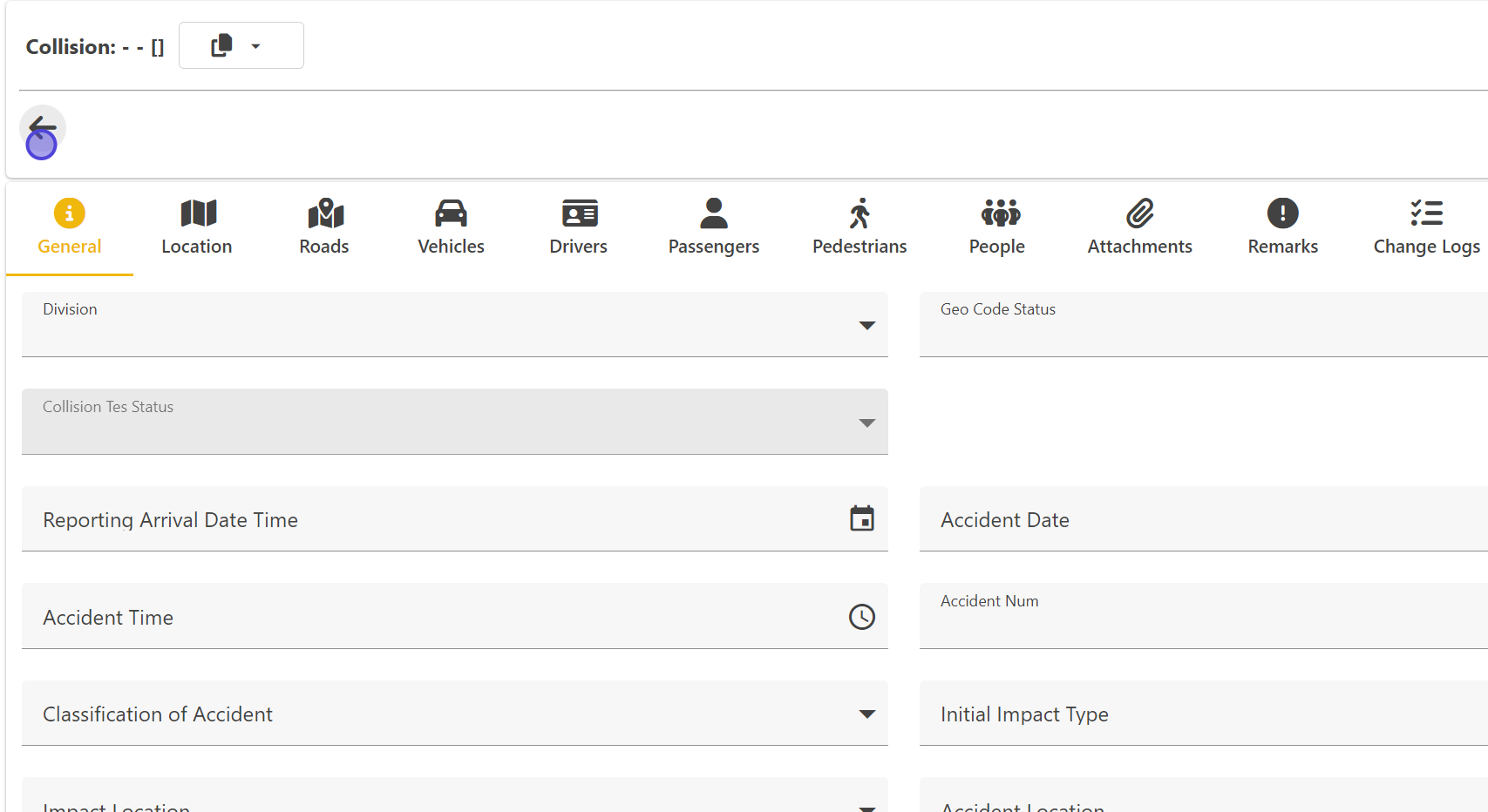Screen dimensions: 1488x812
Task: Click the Initial Impact Type field
Action: click(x=1203, y=714)
